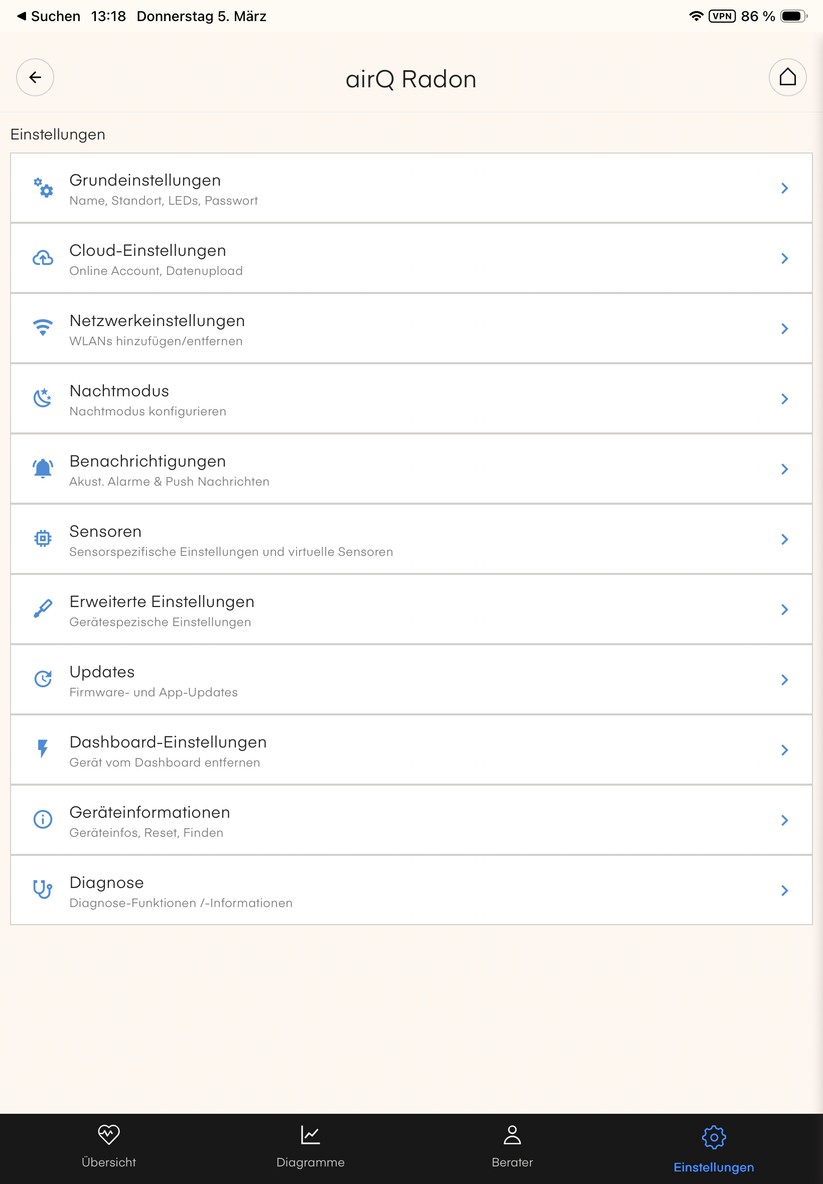823x1184 pixels.
Task: Click 'Sensorspezifische Einstellungen und virtuelle Sensoren' text
Action: point(231,552)
